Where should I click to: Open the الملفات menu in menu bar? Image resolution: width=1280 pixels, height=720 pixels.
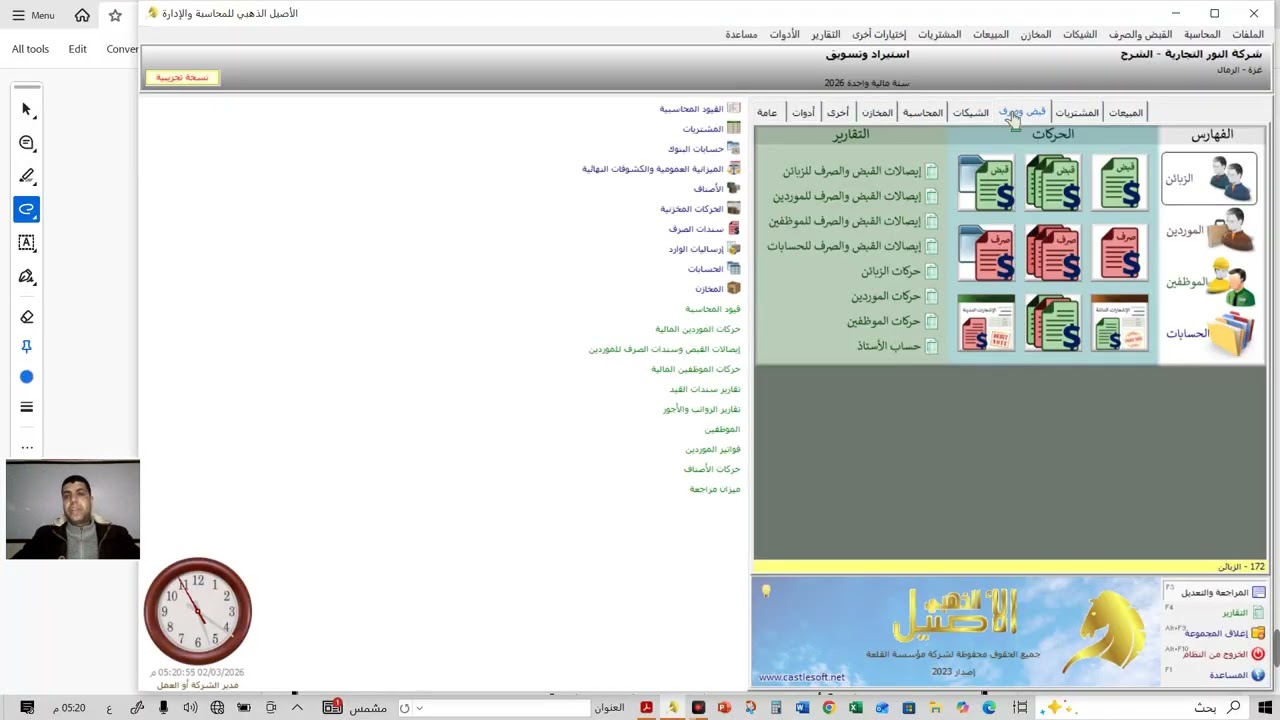point(1248,34)
